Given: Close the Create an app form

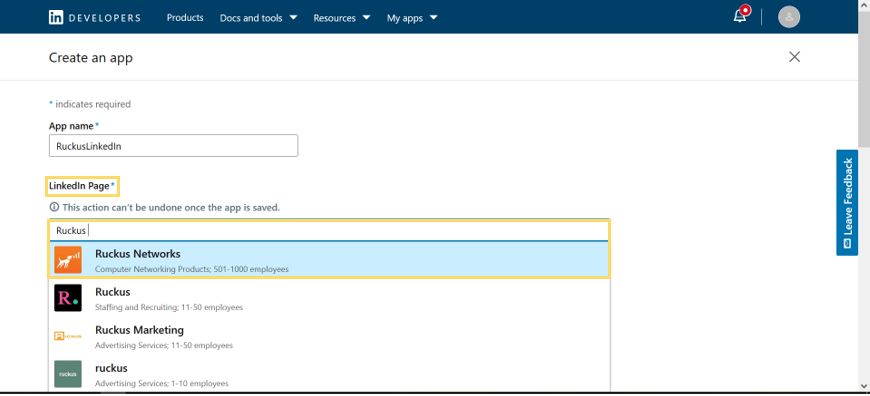Looking at the screenshot, I should [x=795, y=57].
